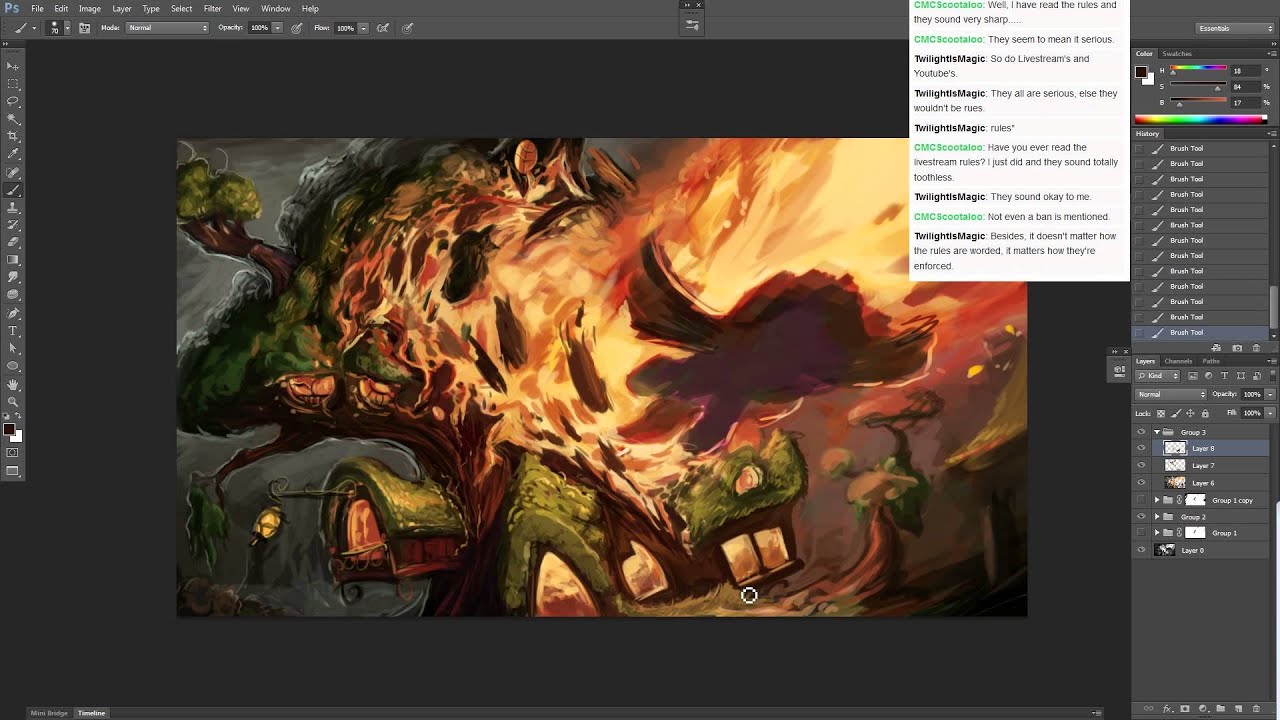Open the Timeline panel tab
1280x720 pixels.
[x=92, y=713]
